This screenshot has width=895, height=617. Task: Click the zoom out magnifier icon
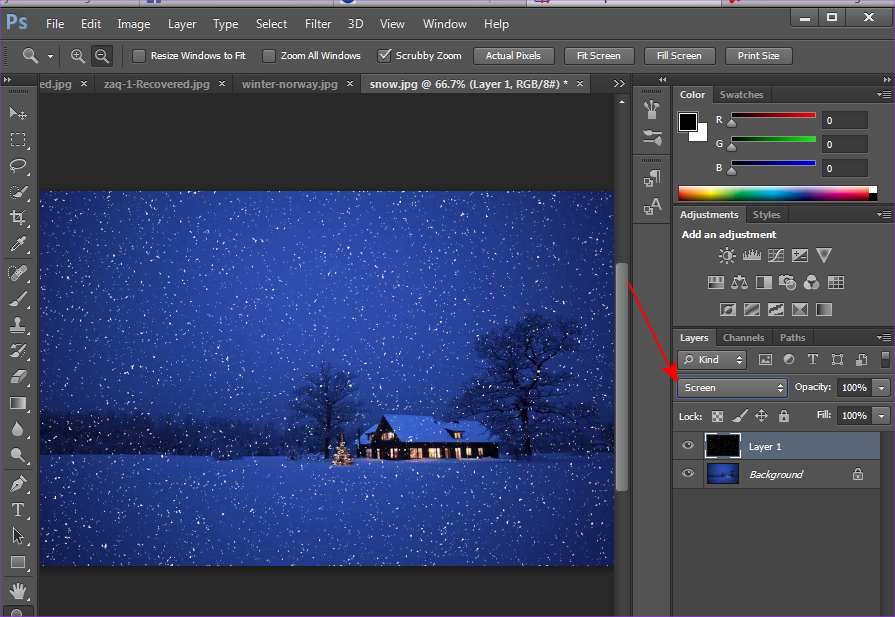(x=101, y=56)
